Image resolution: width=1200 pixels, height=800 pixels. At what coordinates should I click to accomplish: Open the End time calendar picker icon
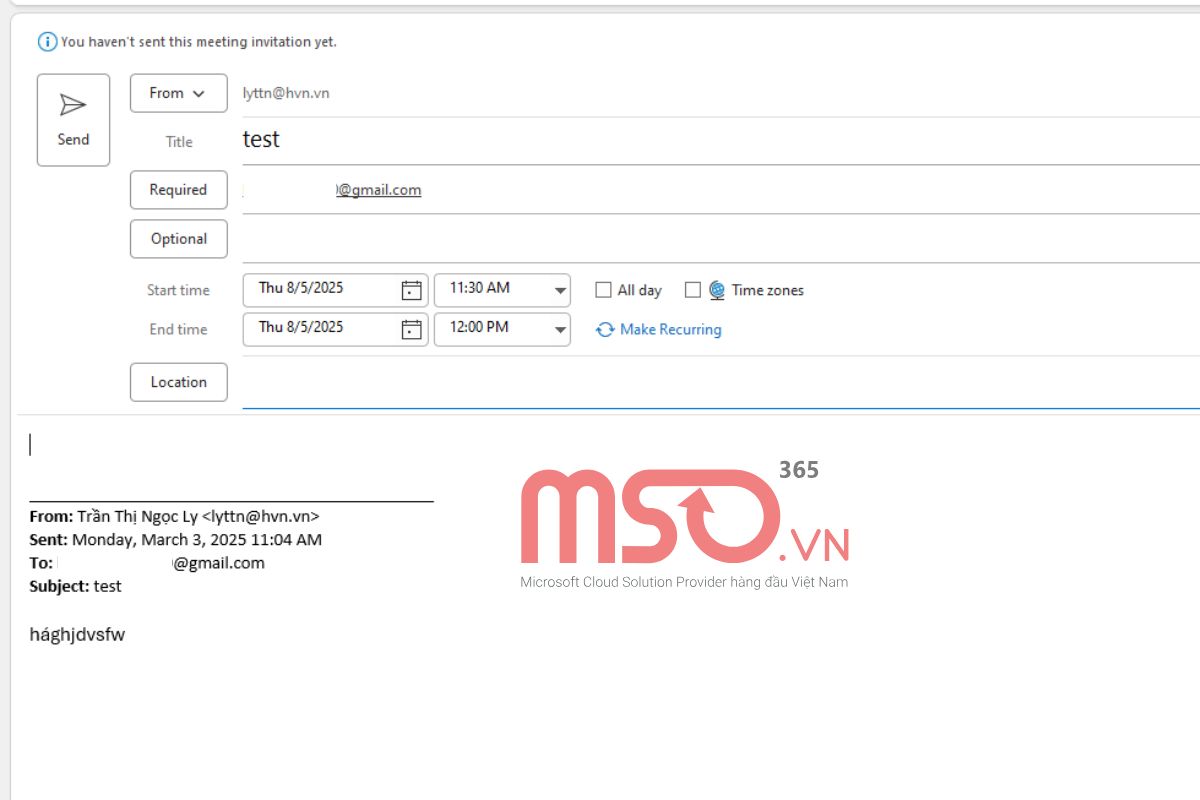pos(411,329)
